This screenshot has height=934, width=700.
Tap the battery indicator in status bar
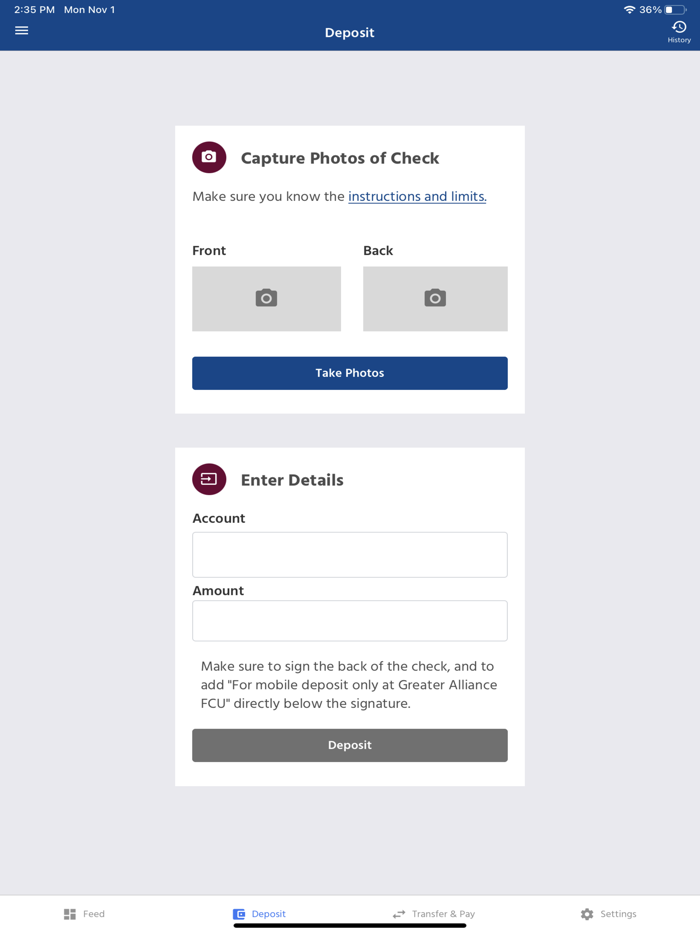pyautogui.click(x=675, y=10)
